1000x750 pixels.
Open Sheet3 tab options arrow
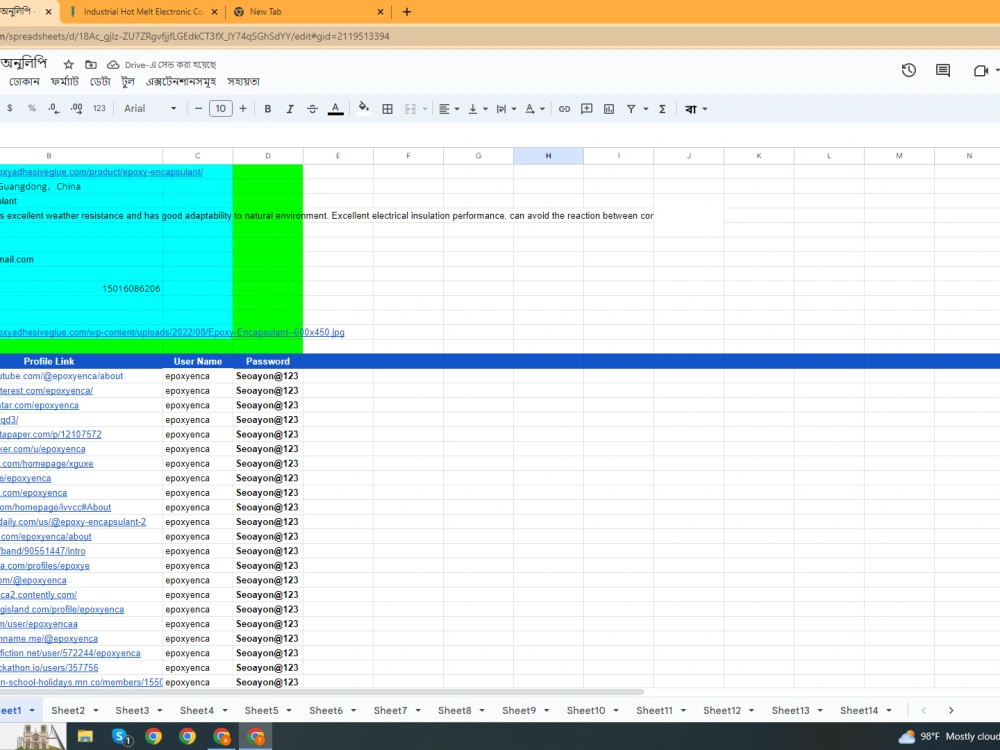[x=160, y=710]
